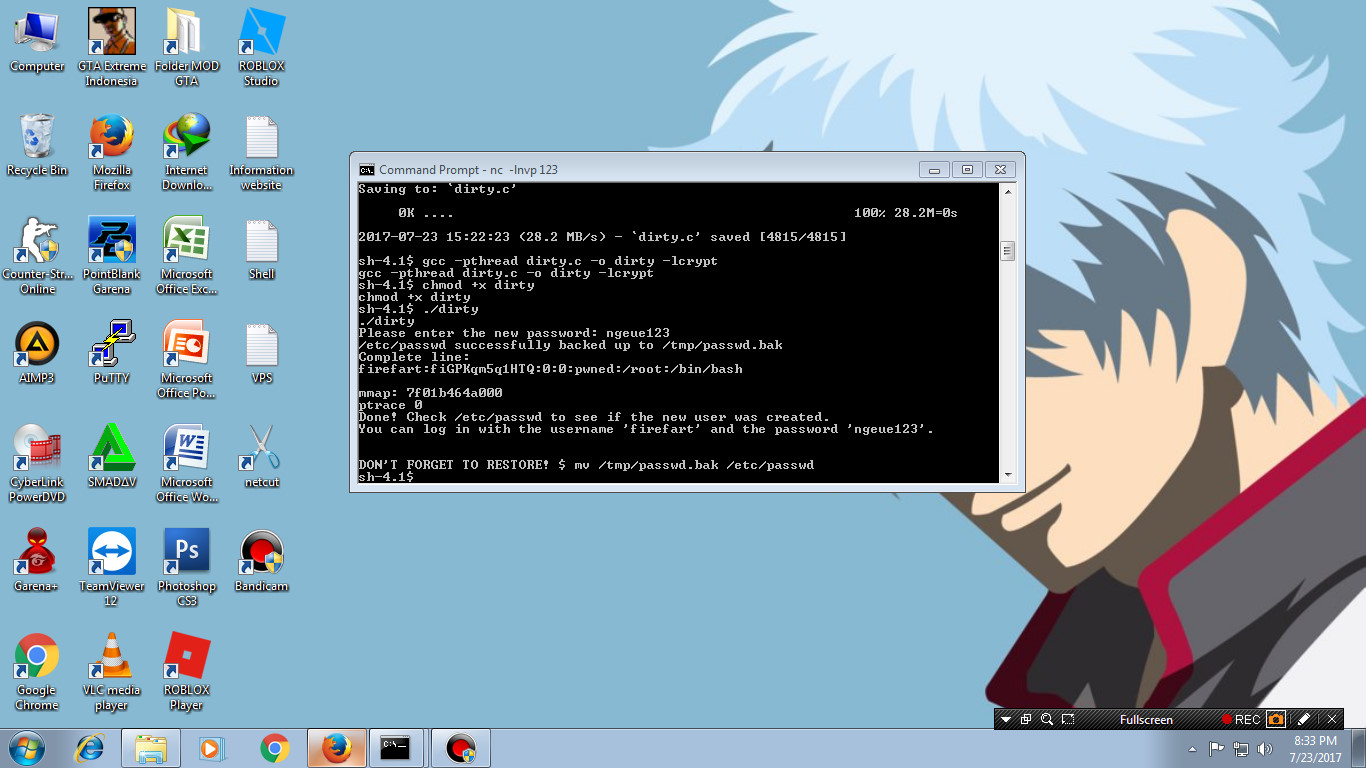Open the Computer desktop icon

(37, 40)
